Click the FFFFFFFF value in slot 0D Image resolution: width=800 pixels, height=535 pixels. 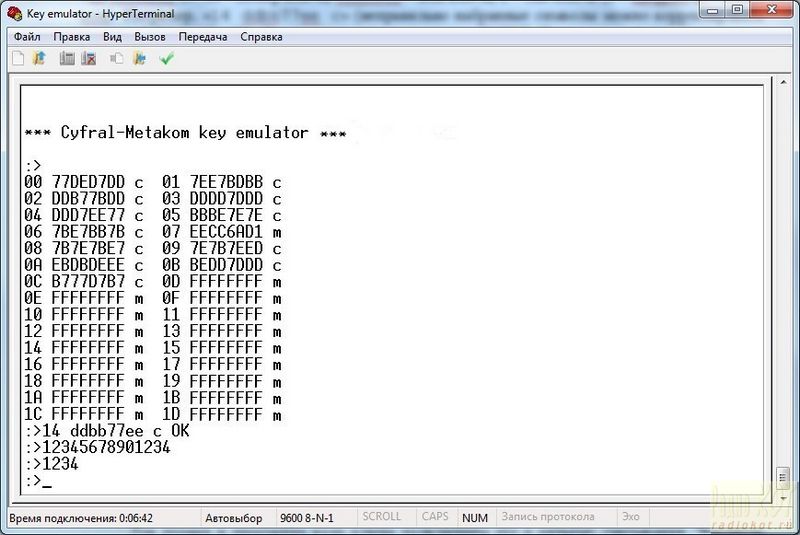tap(226, 282)
